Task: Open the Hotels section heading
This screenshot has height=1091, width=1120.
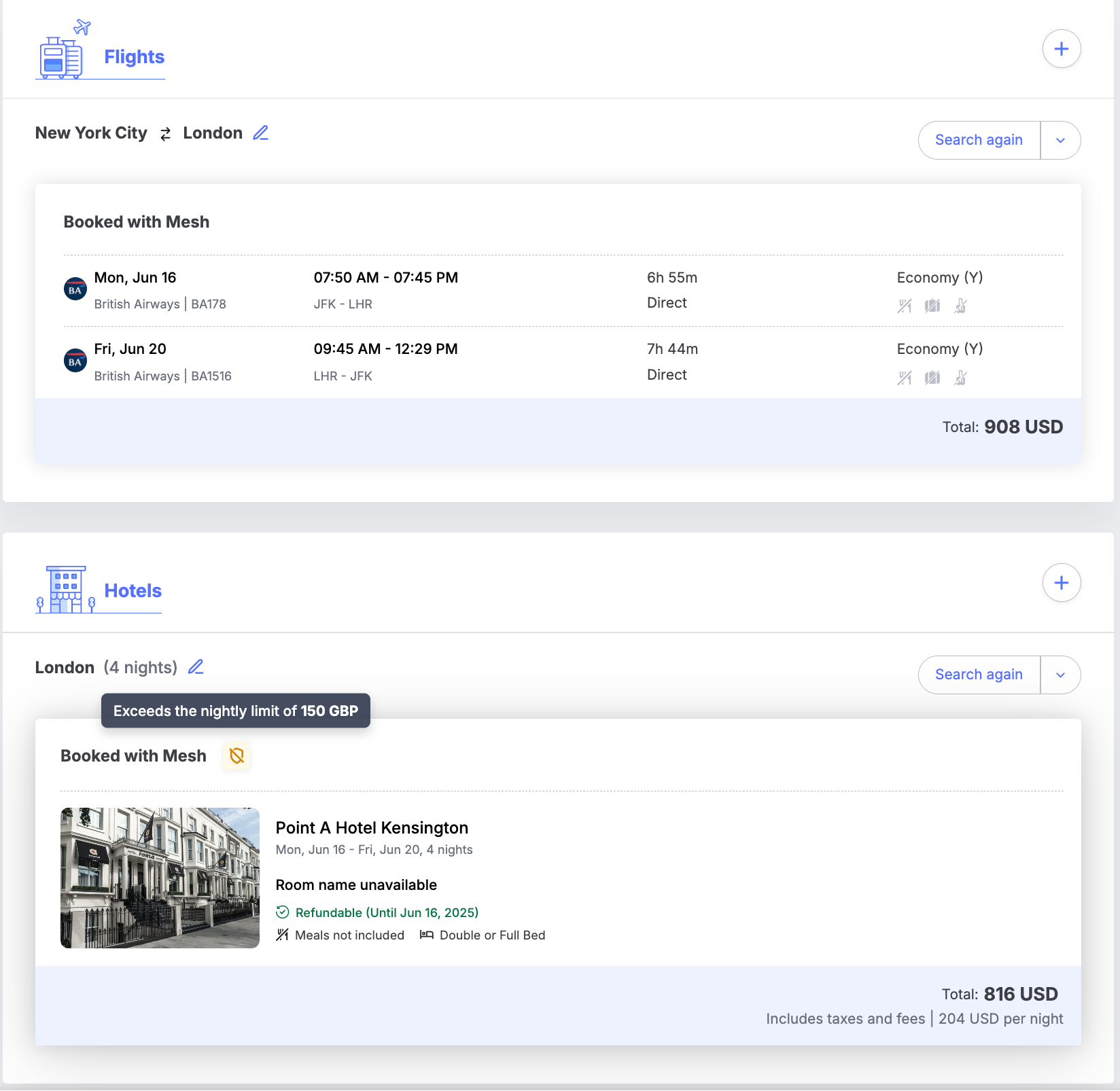Action: click(133, 591)
